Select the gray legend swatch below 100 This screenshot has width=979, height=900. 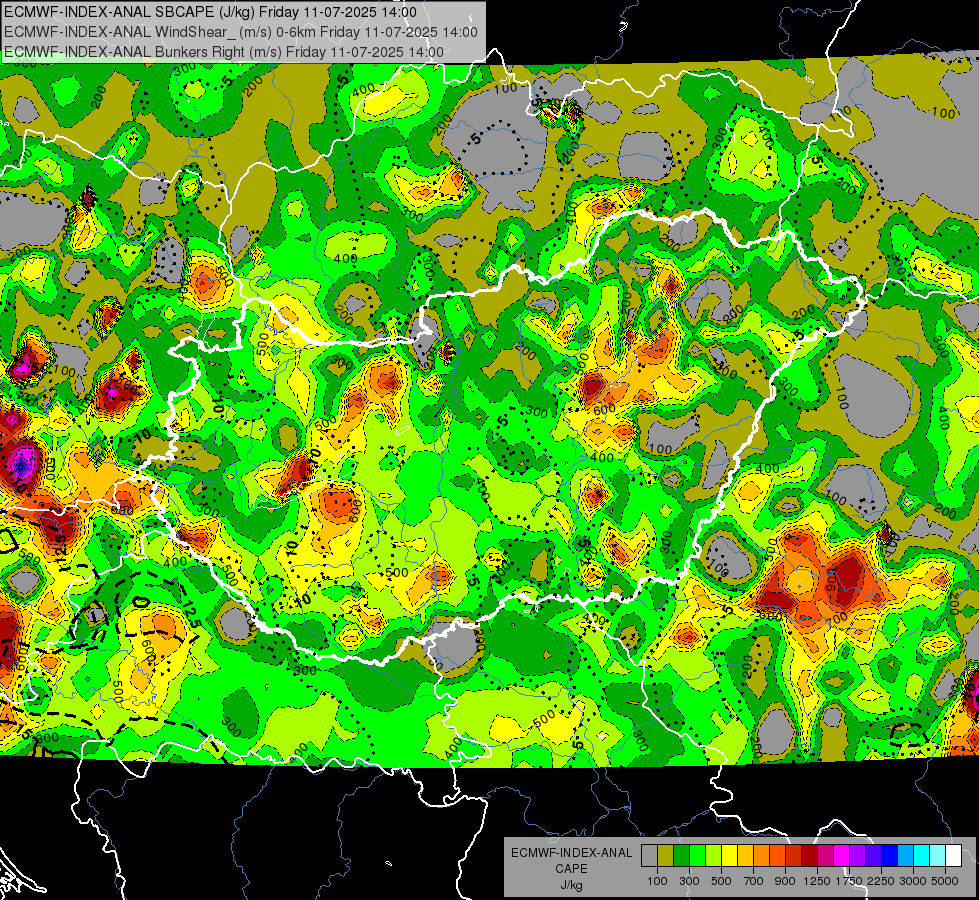[649, 856]
